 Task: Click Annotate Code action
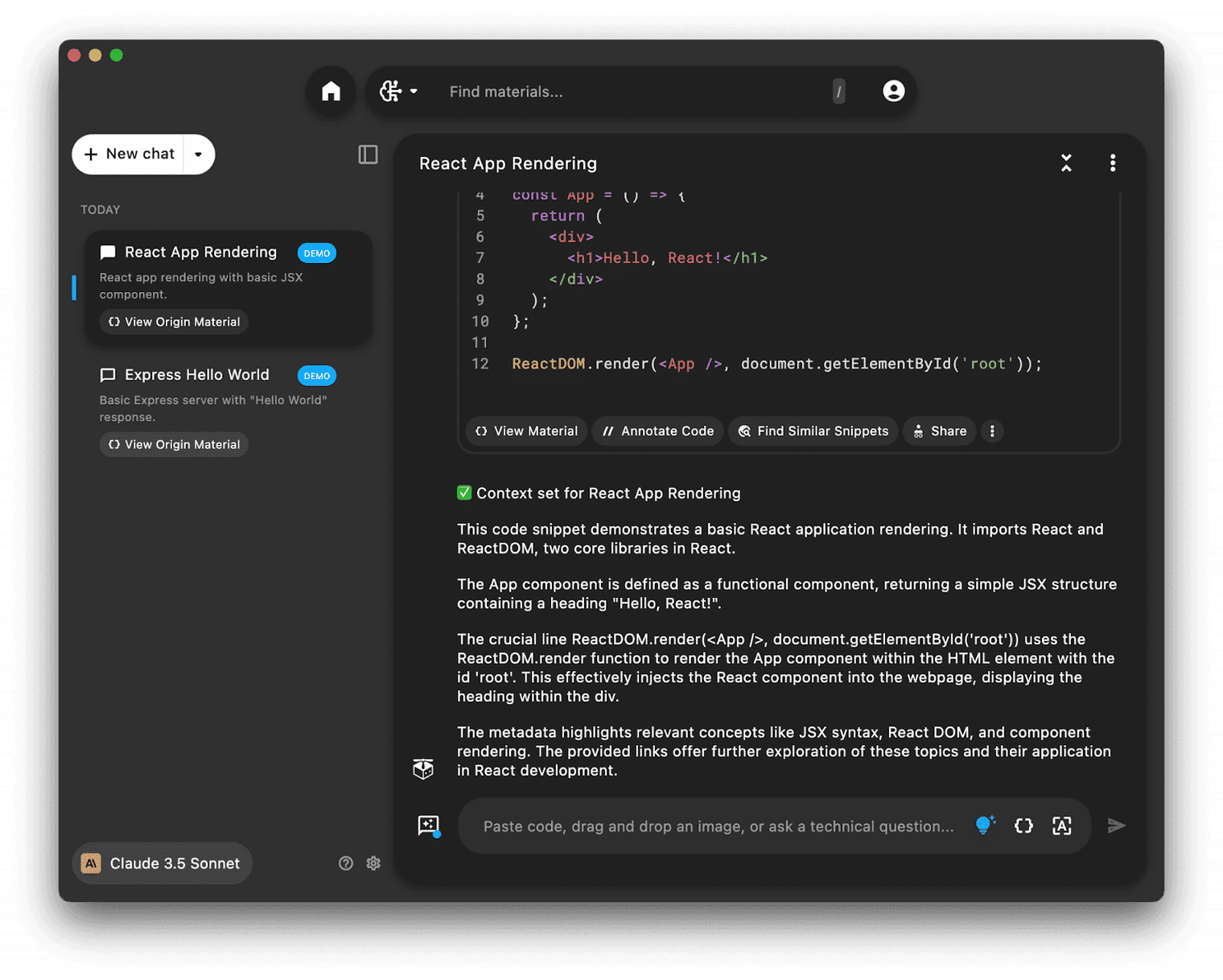(x=658, y=431)
